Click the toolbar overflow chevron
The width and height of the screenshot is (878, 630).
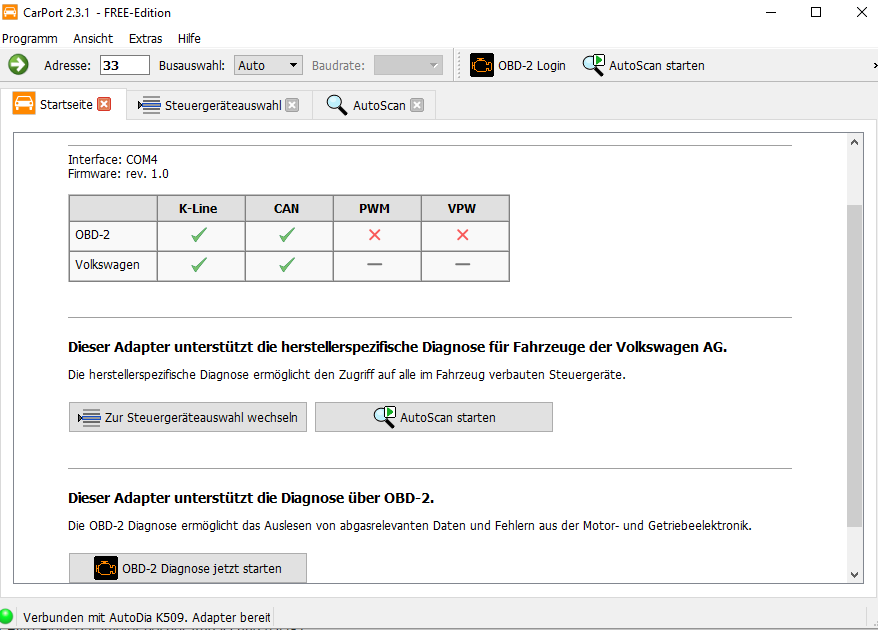873,65
